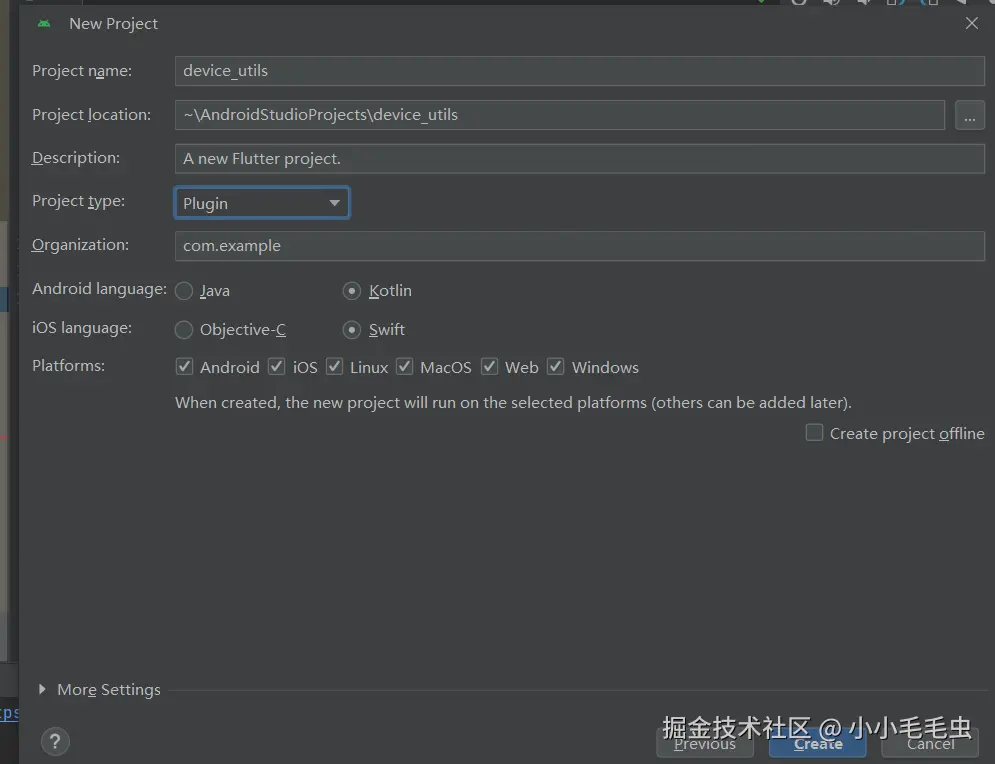Screen dimensions: 995x764
Task: Click the help question mark icon
Action: (x=55, y=741)
